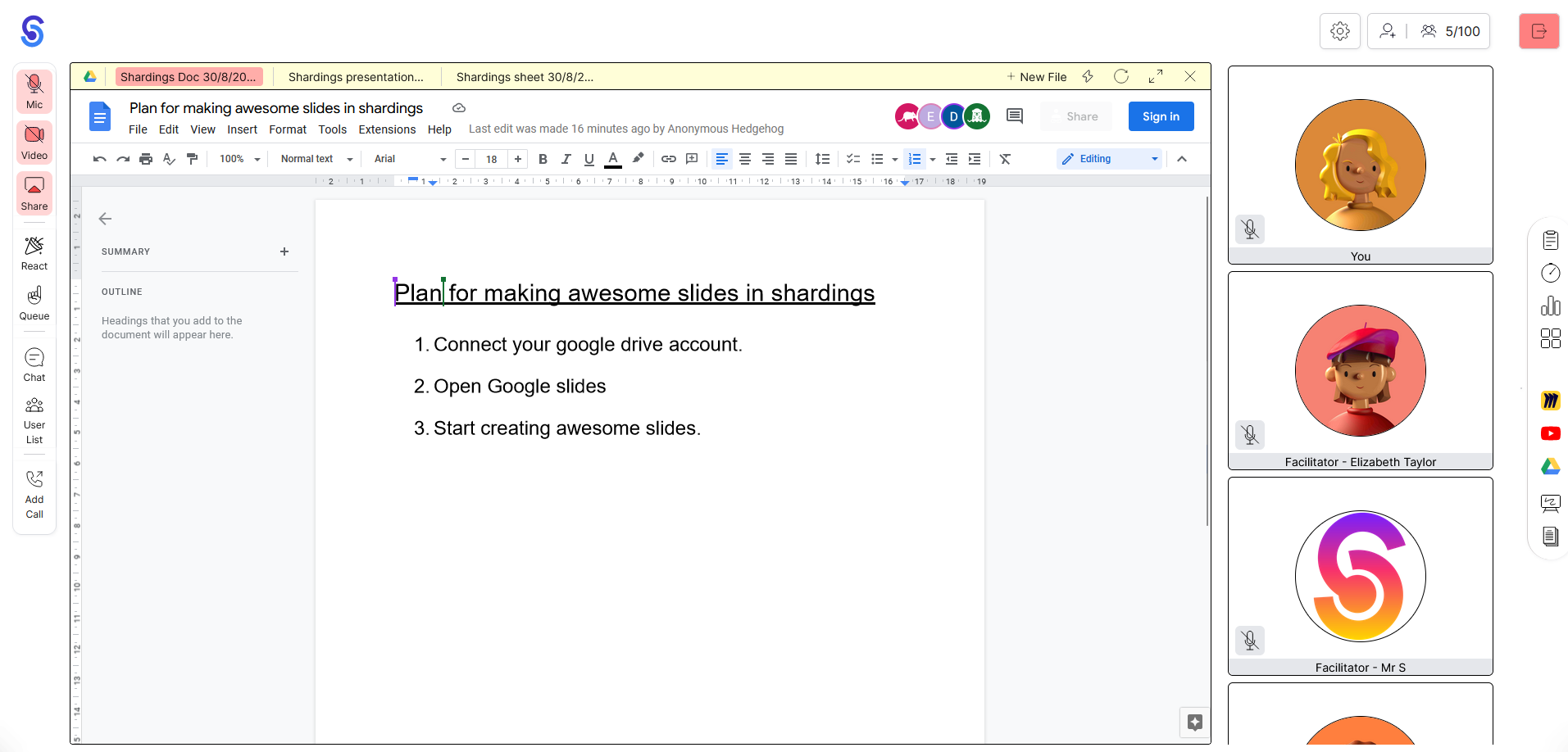Open the Help menu

click(x=439, y=129)
